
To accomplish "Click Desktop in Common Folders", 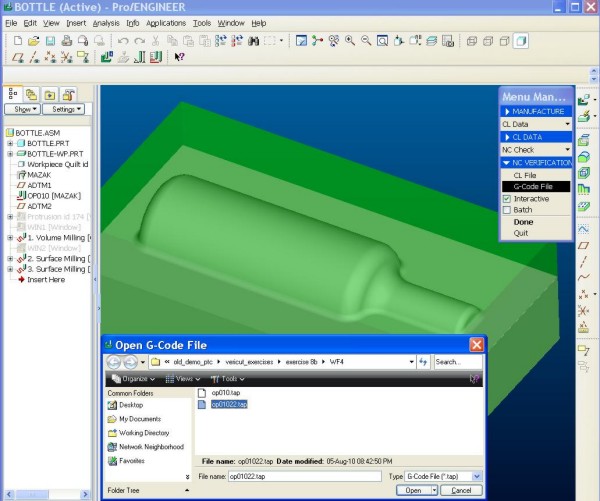I will pyautogui.click(x=126, y=405).
